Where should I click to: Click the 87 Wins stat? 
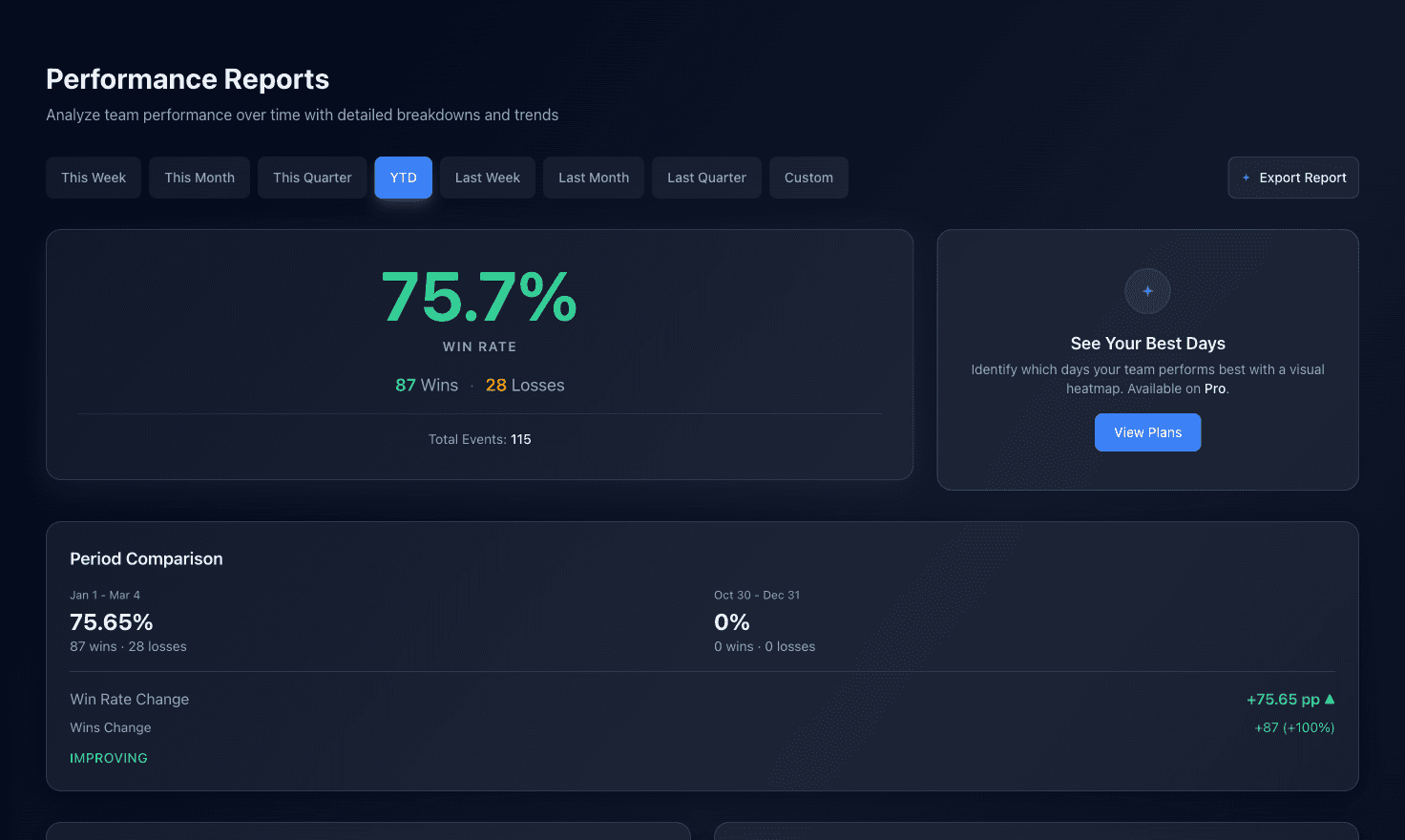pos(426,385)
